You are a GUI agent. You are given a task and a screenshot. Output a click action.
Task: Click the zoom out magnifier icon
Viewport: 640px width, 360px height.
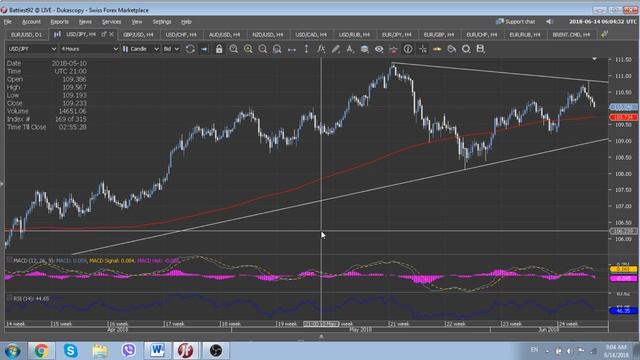tap(262, 49)
